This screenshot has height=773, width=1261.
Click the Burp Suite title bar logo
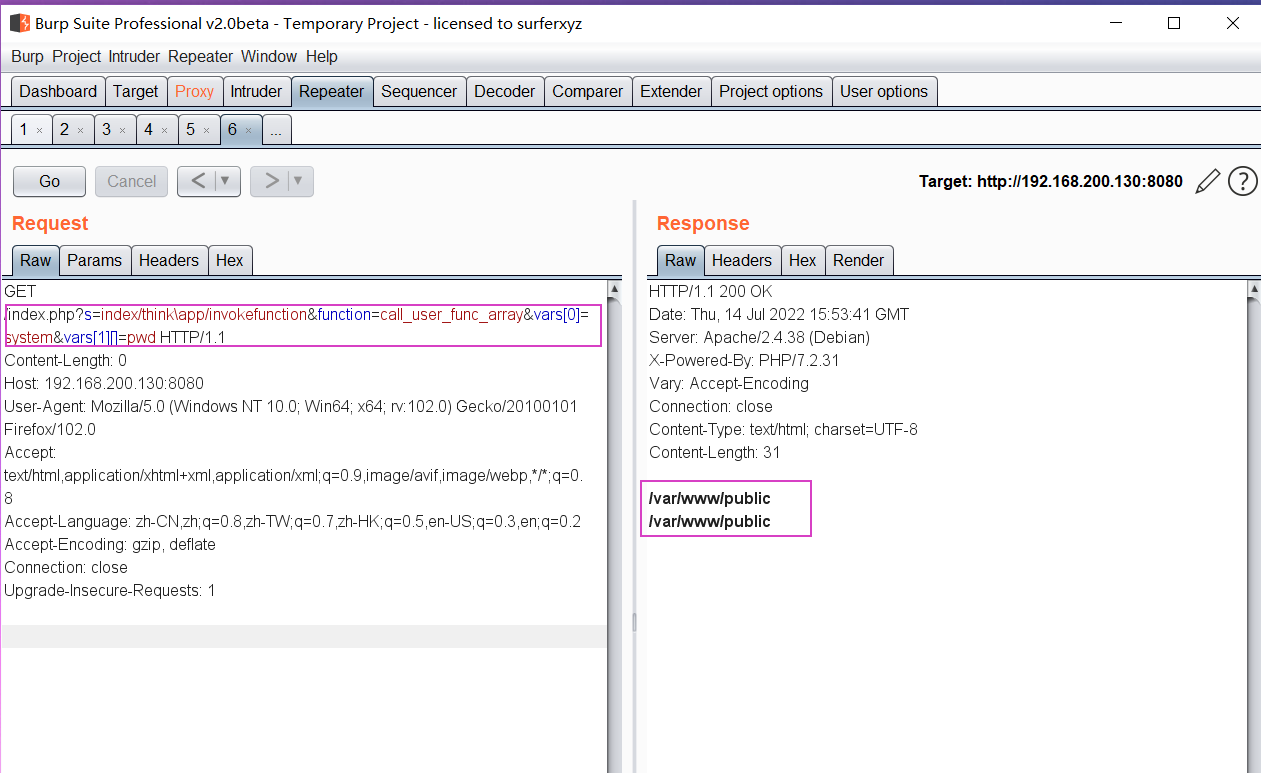click(20, 23)
